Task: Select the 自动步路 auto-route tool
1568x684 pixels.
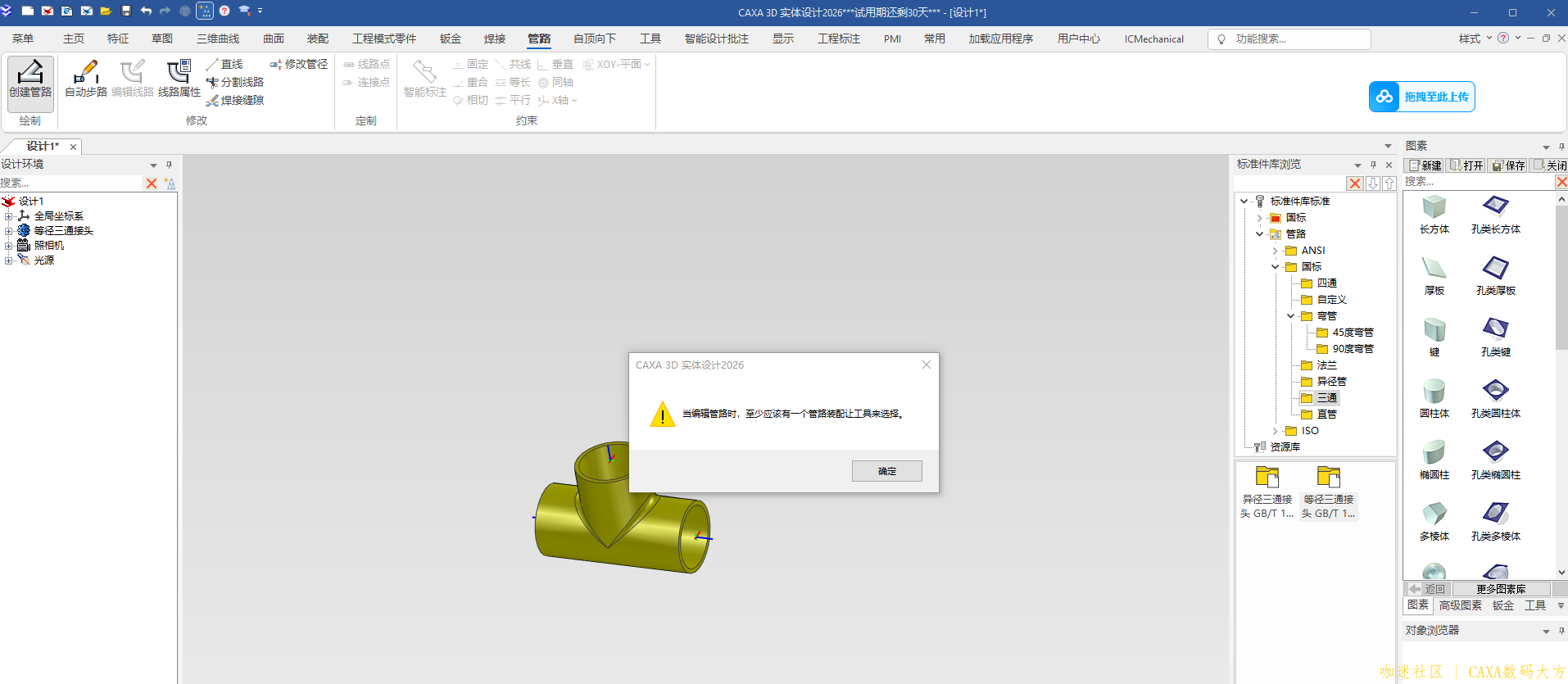Action: point(86,79)
